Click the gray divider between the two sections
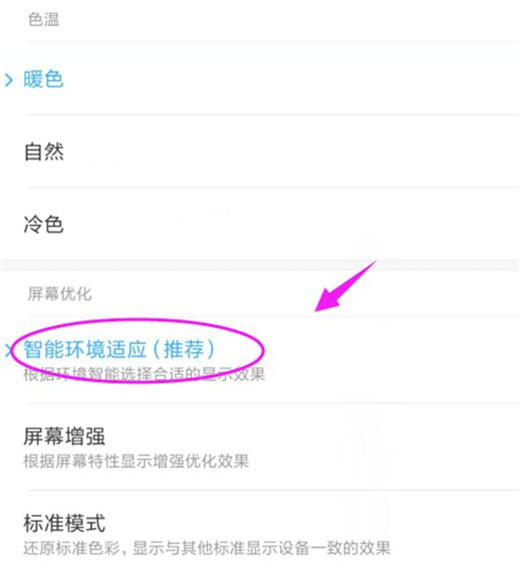Viewport: 520px width, 569px height. (x=260, y=265)
